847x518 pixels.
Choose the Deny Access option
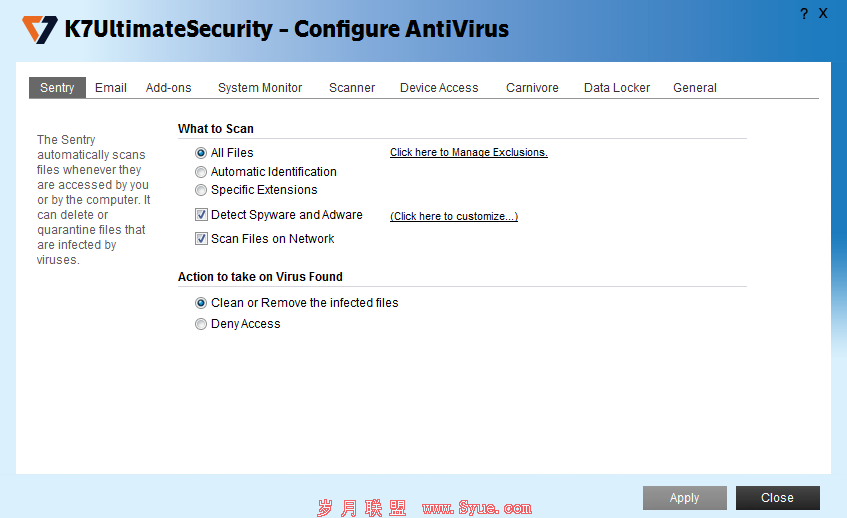click(201, 324)
